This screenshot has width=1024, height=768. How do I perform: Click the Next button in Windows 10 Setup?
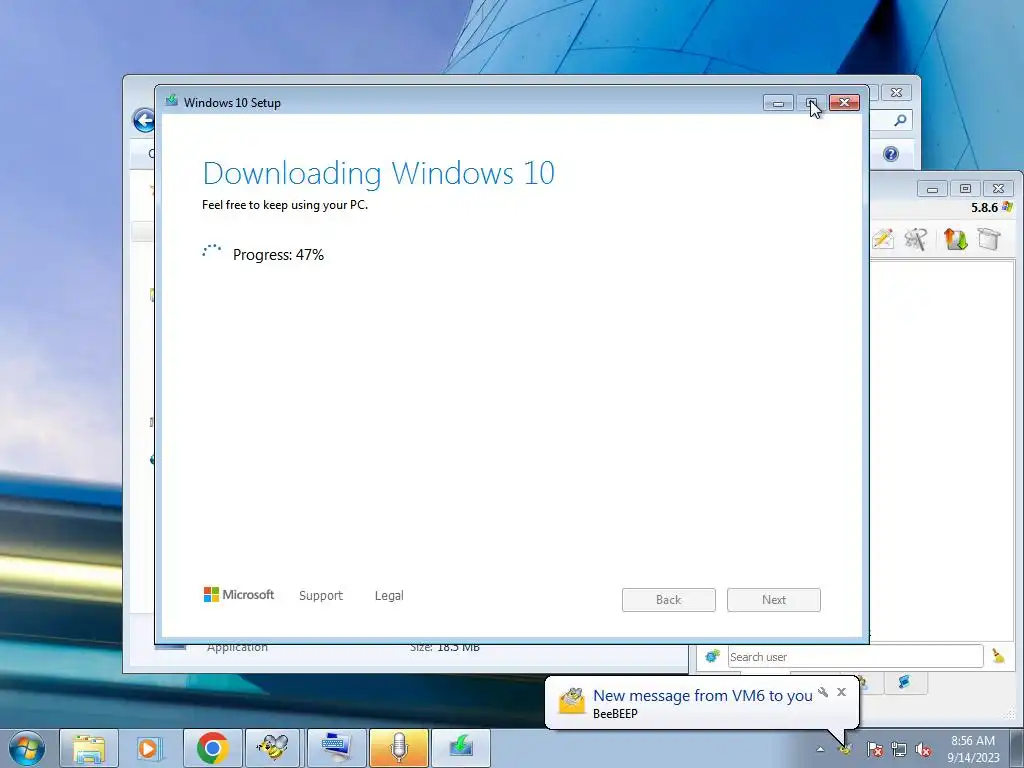(x=773, y=600)
